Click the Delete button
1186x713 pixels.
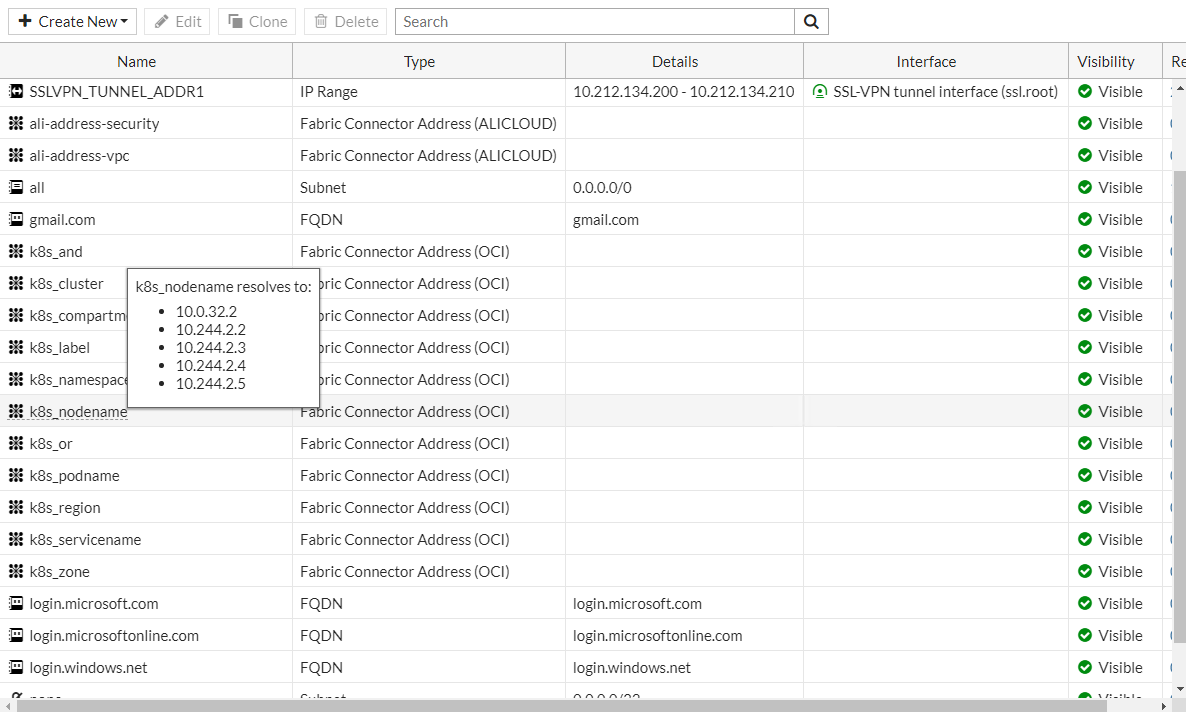click(345, 21)
